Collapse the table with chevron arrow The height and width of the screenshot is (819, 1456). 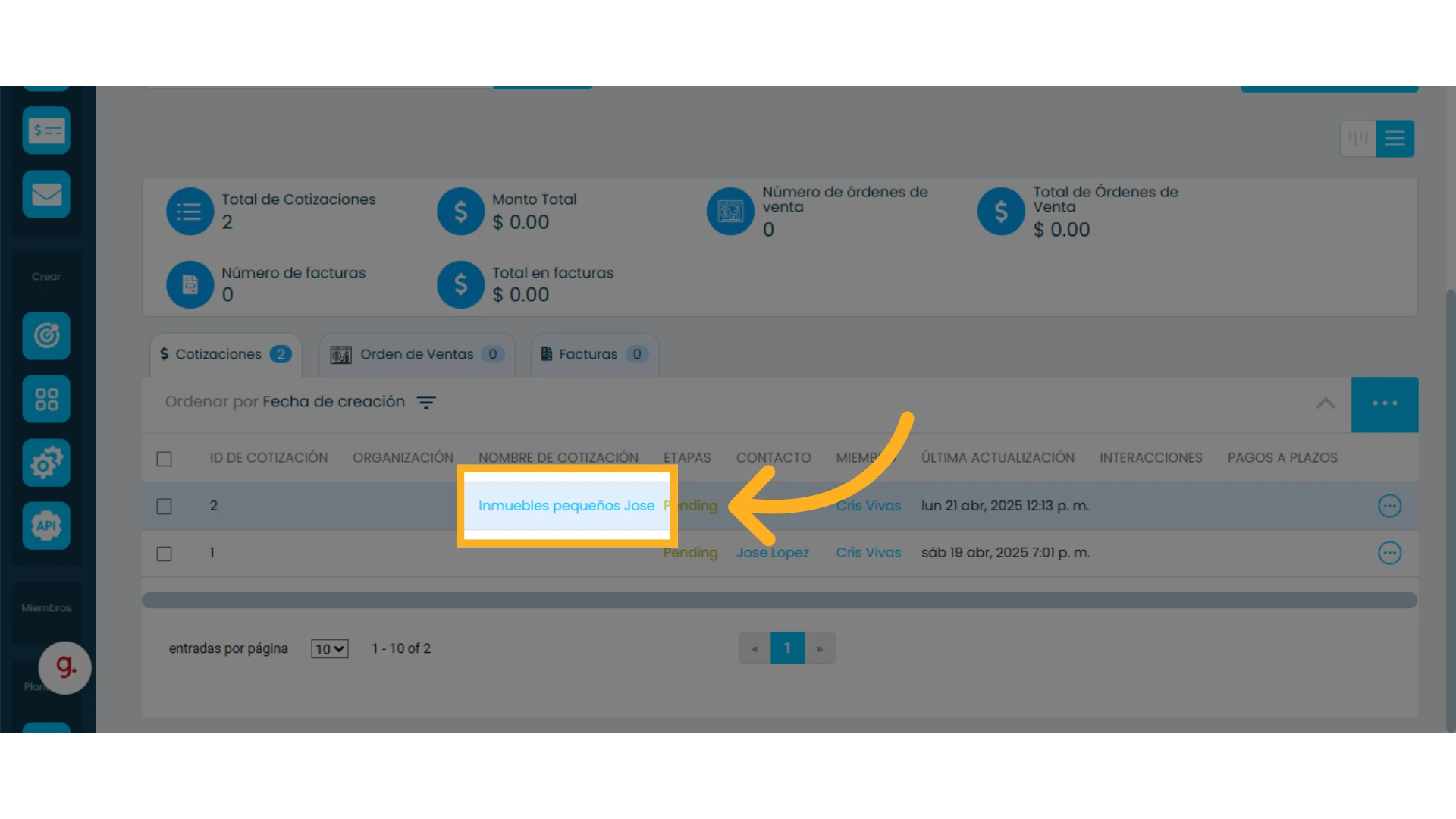(1326, 403)
